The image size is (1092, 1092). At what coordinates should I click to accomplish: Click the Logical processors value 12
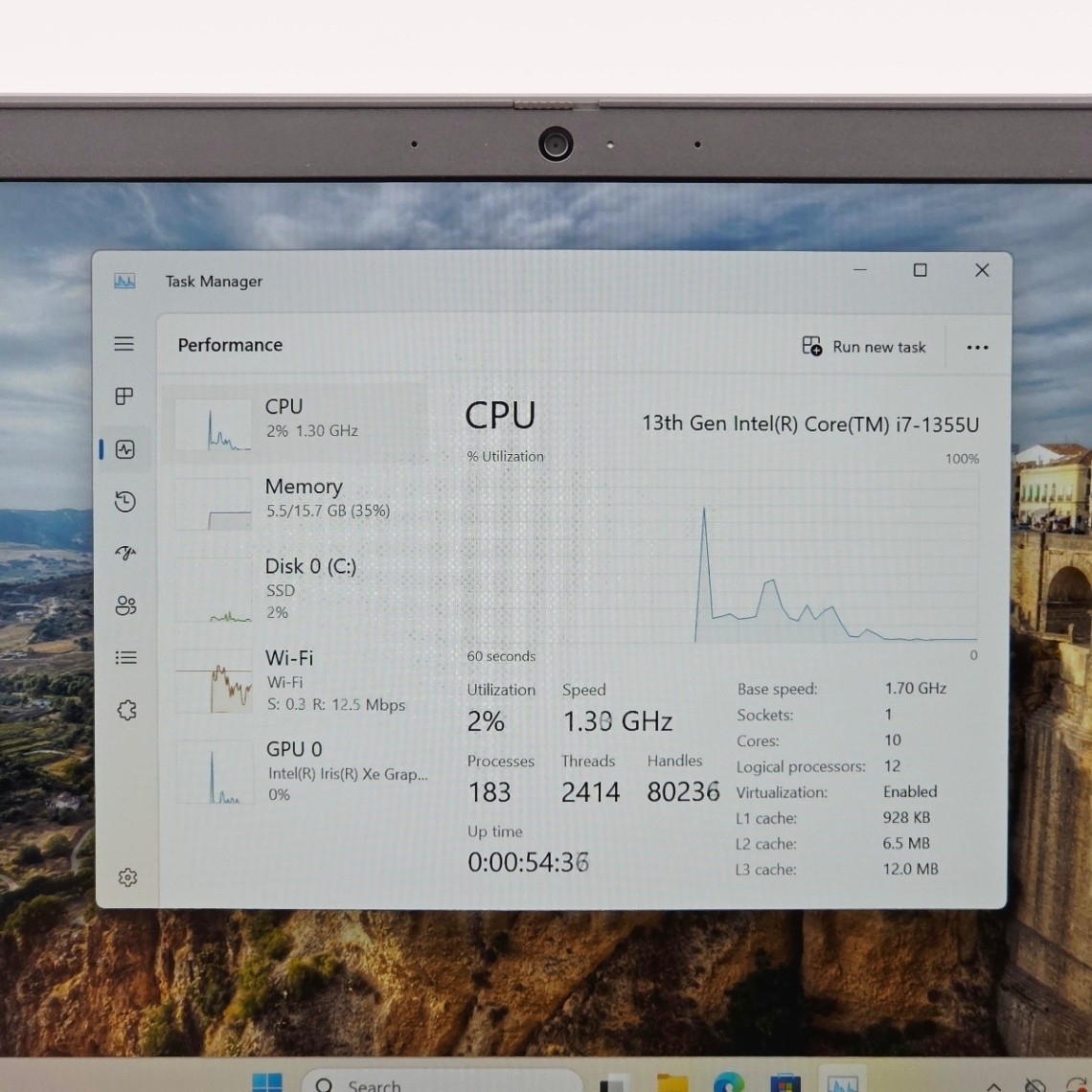pyautogui.click(x=892, y=766)
